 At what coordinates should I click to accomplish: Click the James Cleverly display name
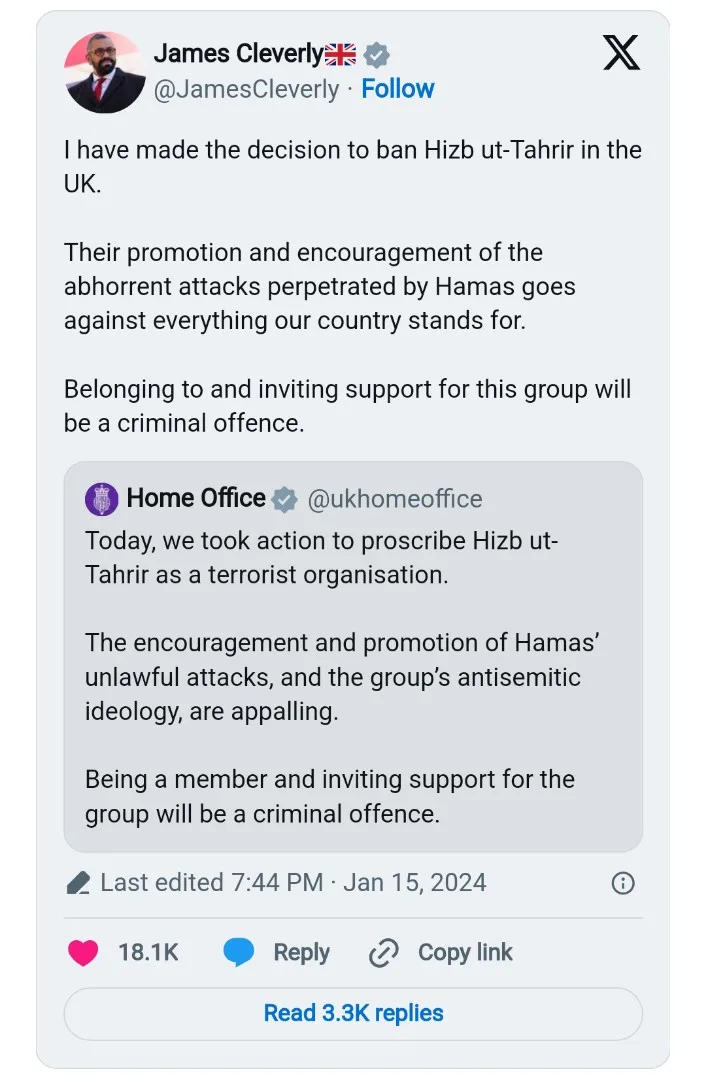[238, 54]
